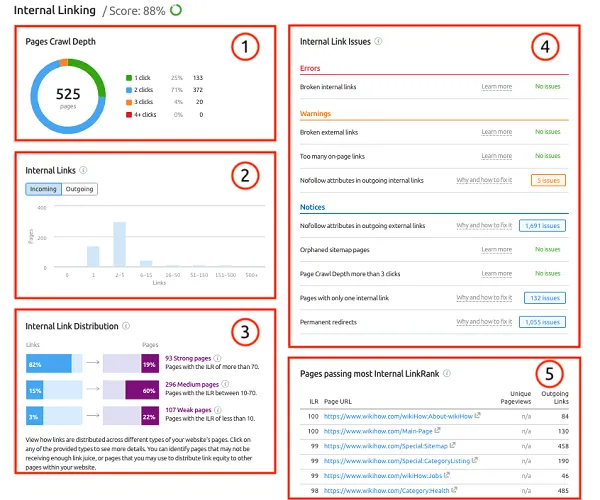Viewport: 600px width, 500px height.
Task: Switch to the Outgoing links tab
Action: [79, 189]
